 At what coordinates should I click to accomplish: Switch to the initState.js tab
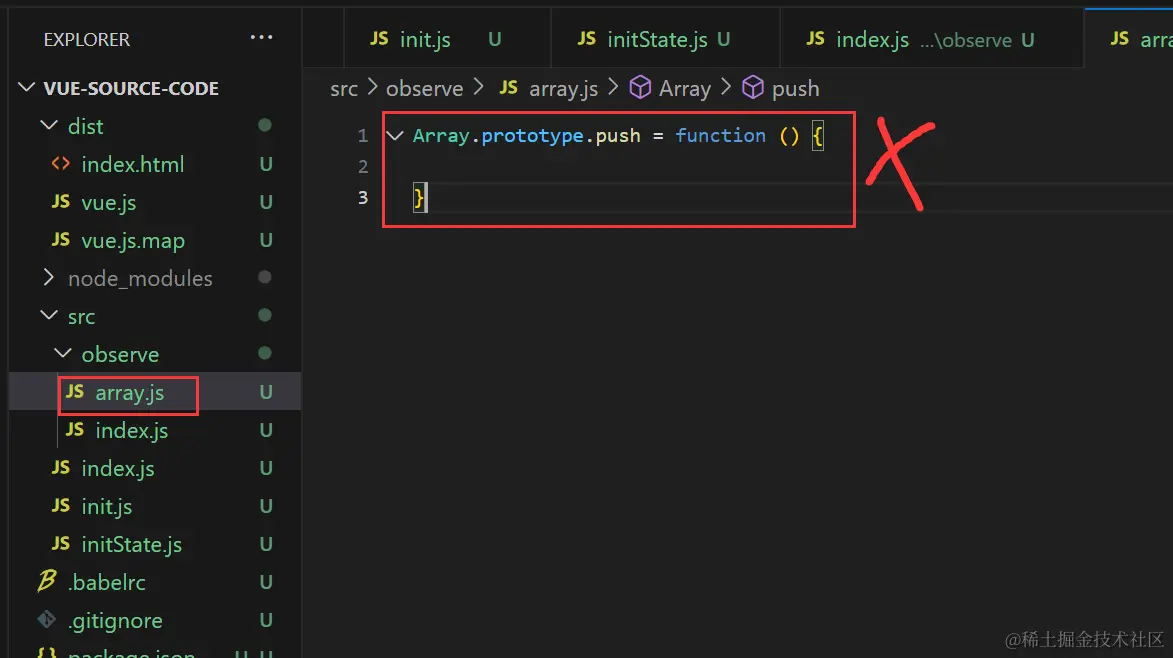tap(656, 40)
